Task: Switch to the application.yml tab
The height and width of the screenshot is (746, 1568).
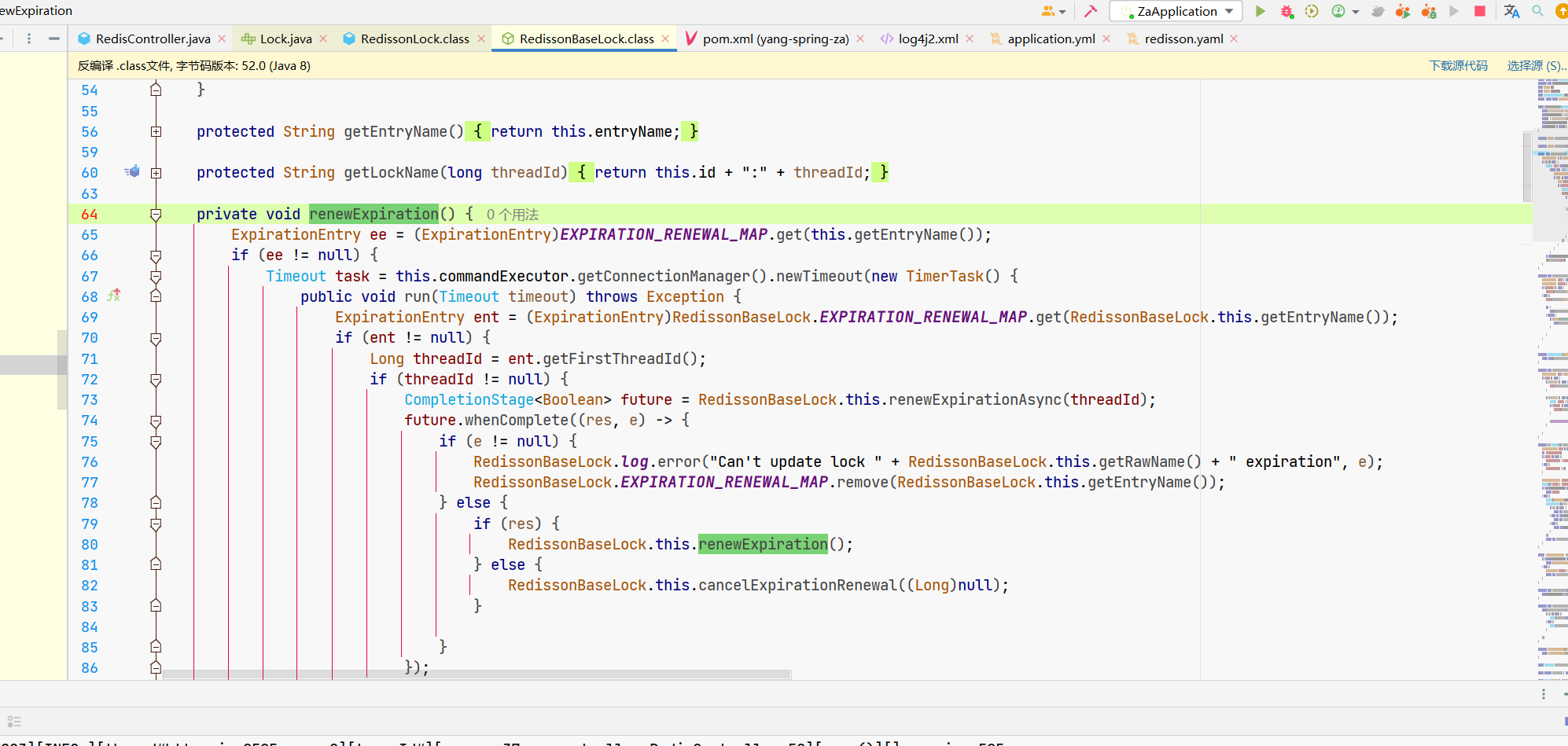Action: click(x=1051, y=39)
